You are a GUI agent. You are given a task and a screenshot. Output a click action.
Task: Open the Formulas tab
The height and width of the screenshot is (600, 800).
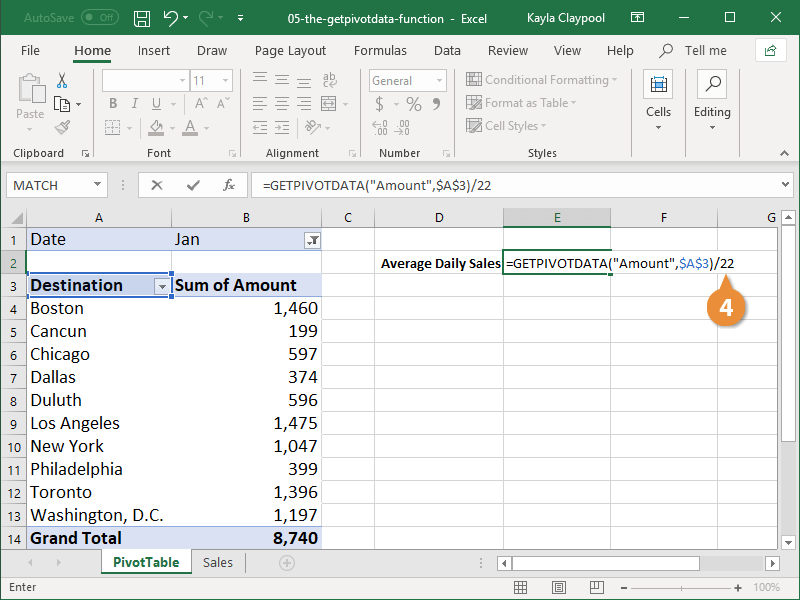coord(380,51)
